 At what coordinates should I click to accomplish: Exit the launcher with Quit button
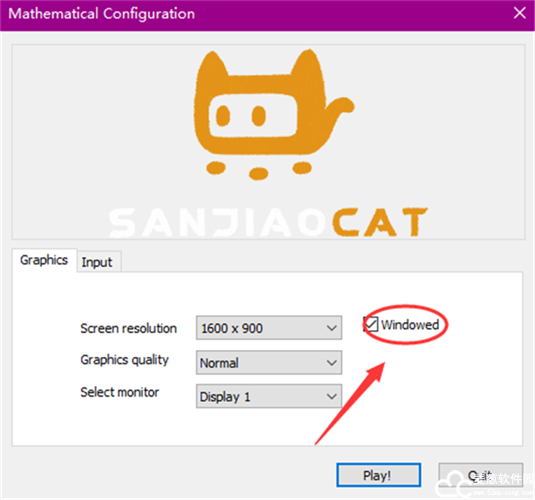coord(480,475)
